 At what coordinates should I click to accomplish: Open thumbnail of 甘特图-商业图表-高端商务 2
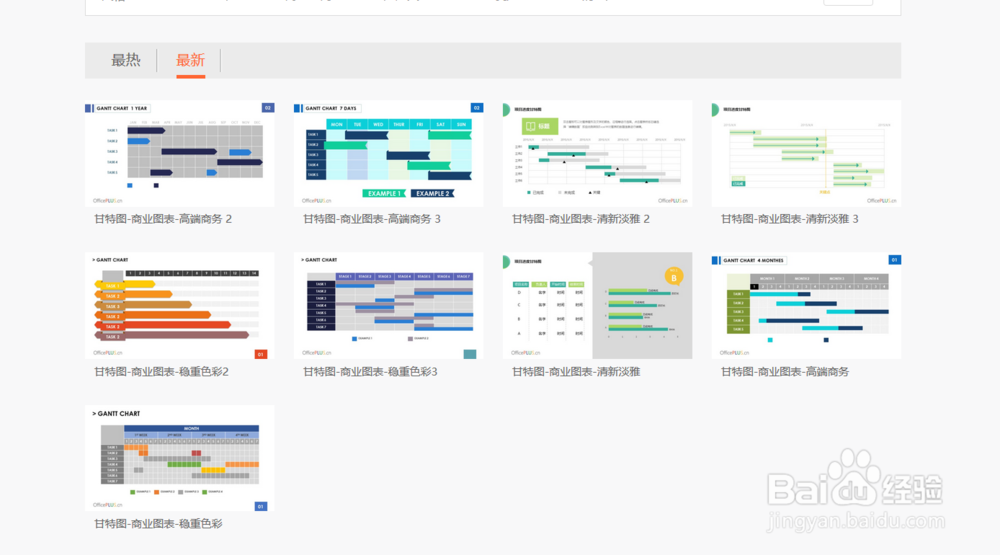(x=180, y=153)
